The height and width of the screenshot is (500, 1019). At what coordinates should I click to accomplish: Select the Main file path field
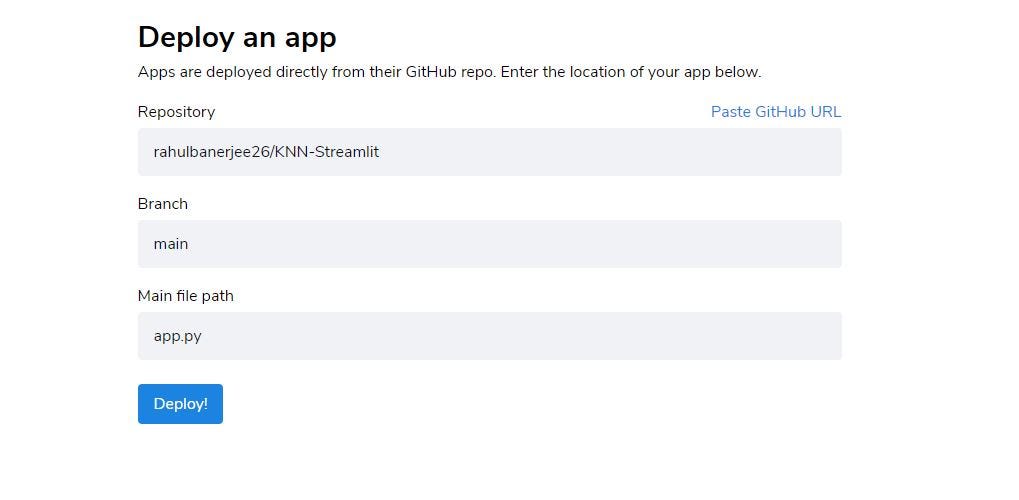coord(489,336)
